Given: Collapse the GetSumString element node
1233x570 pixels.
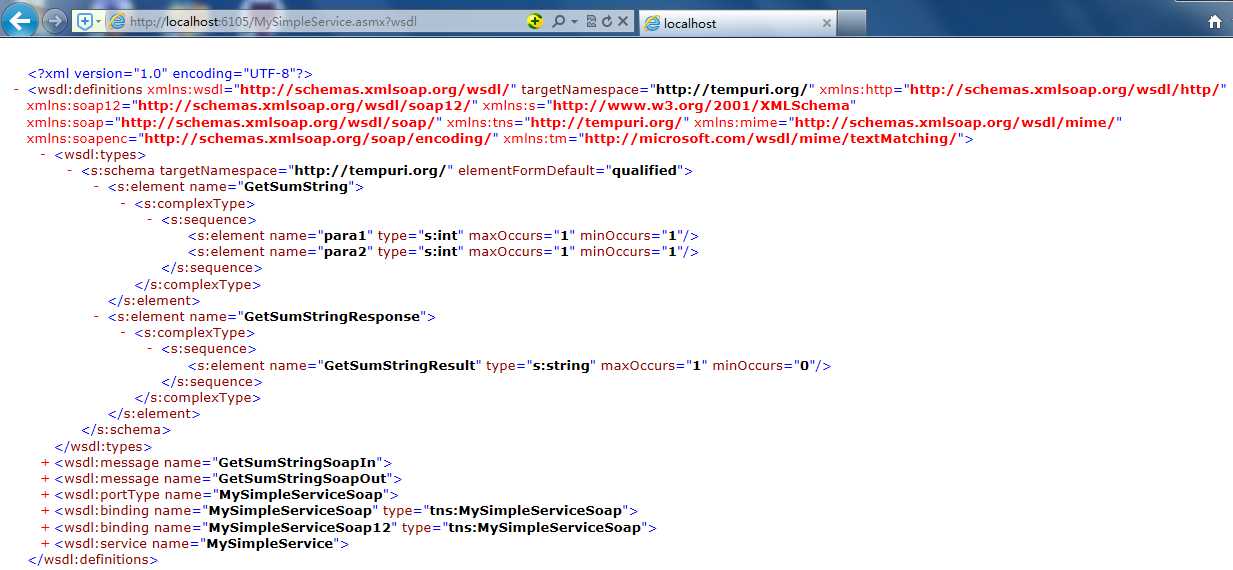Looking at the screenshot, I should tap(97, 187).
